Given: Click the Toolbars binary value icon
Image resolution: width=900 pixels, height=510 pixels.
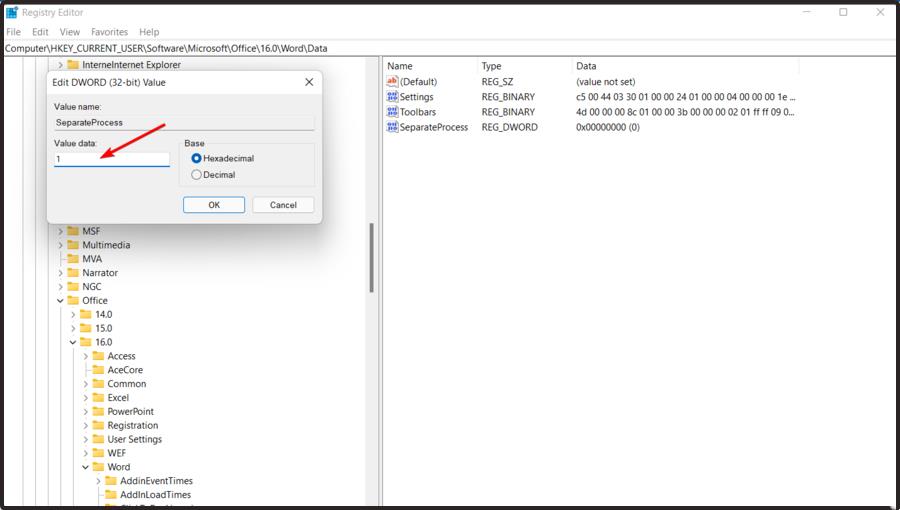Looking at the screenshot, I should pos(392,112).
